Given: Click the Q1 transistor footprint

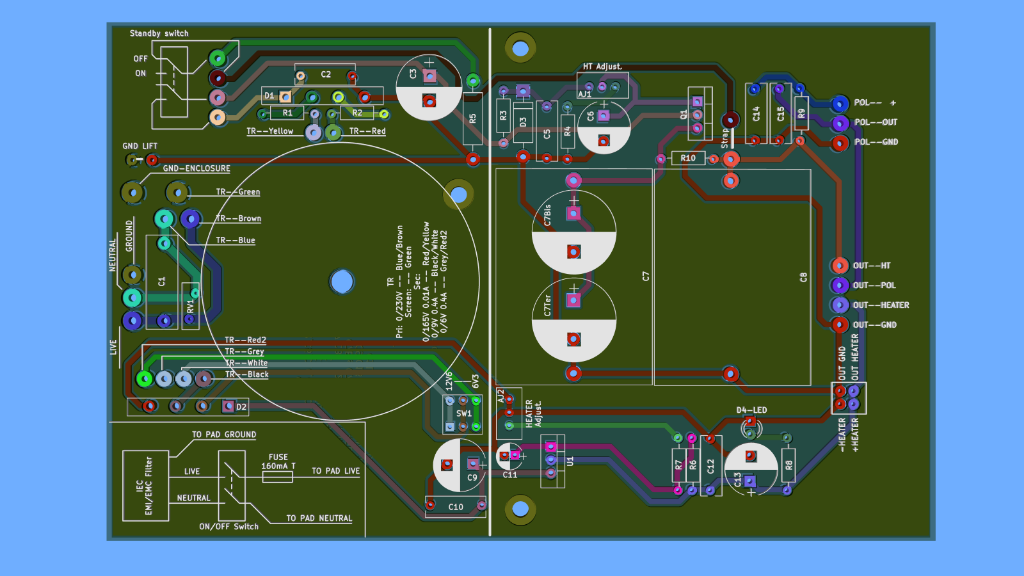Looking at the screenshot, I should pyautogui.click(x=699, y=116).
